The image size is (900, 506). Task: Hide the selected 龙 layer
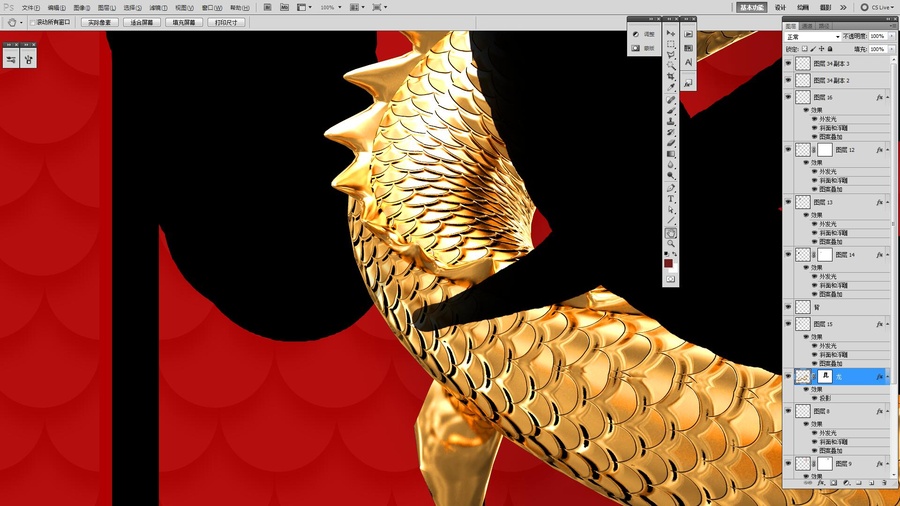pyautogui.click(x=788, y=376)
